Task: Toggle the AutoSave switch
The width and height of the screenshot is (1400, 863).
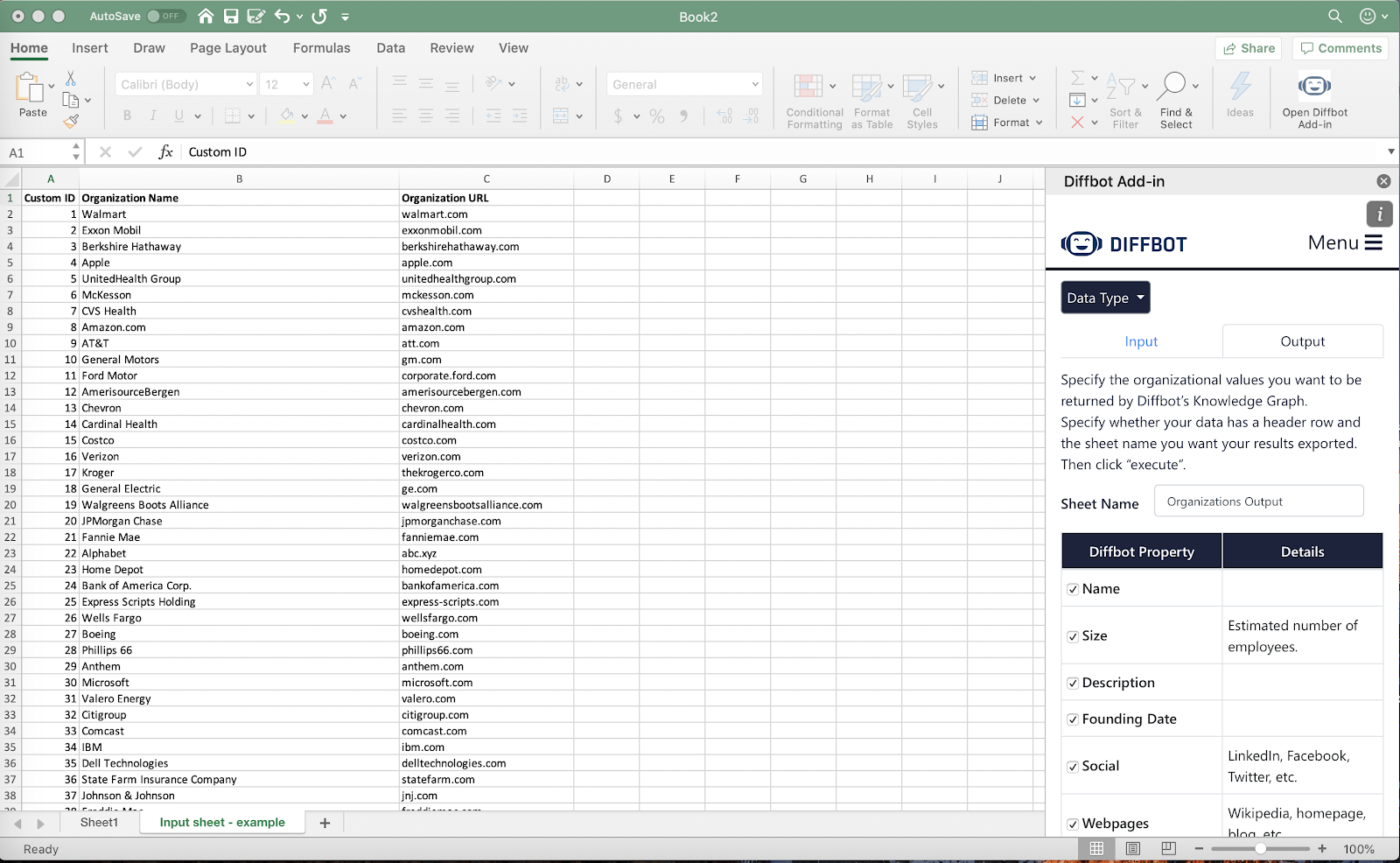Action: tap(165, 16)
